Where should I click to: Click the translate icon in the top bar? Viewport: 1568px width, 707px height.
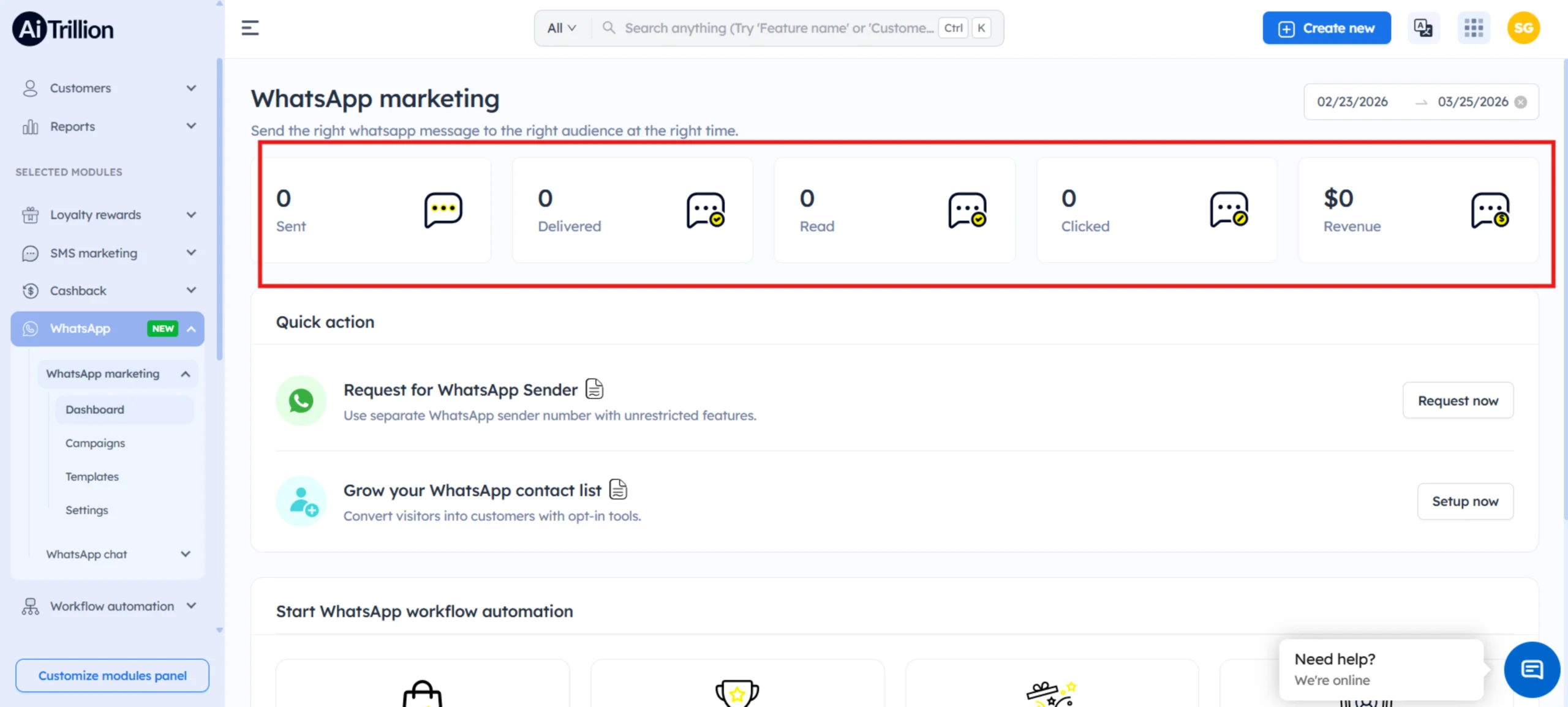click(1423, 28)
